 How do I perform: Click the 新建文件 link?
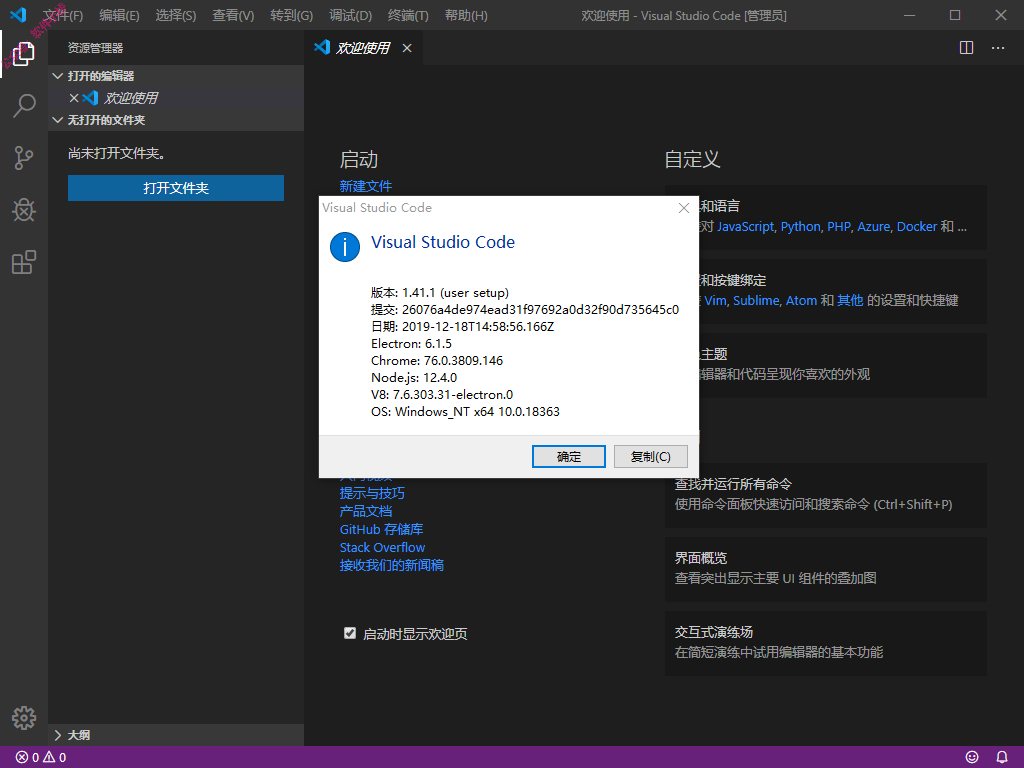coord(366,186)
